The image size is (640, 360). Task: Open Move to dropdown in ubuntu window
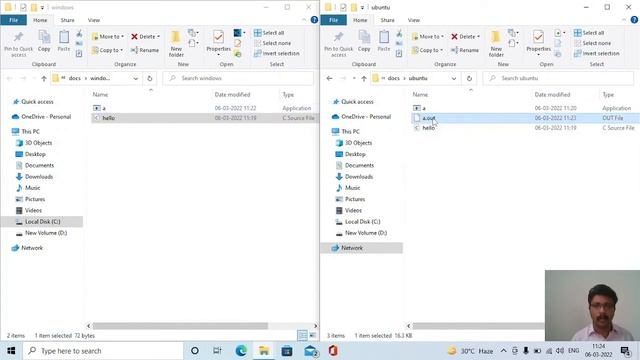pos(427,36)
